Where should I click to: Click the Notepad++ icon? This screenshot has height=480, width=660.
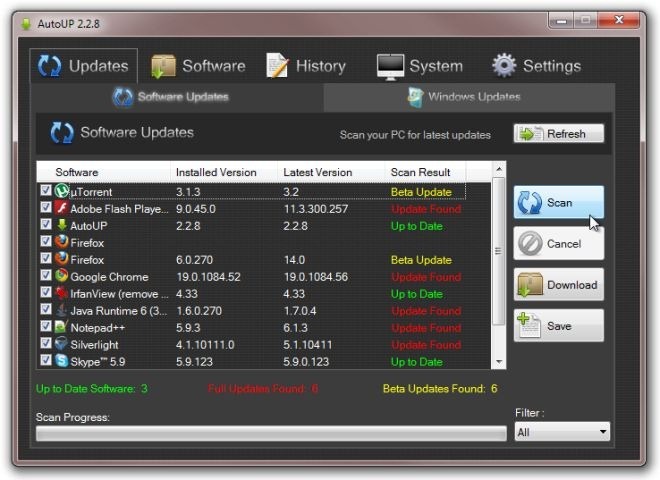coord(61,327)
